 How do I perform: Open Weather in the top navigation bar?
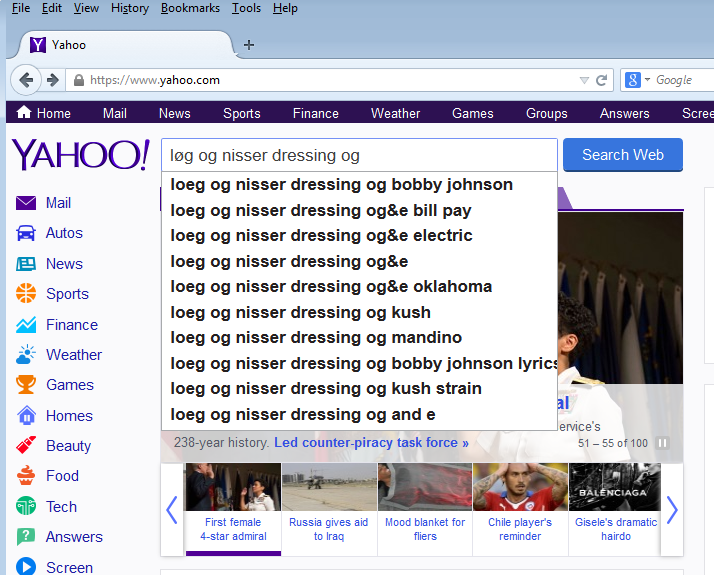[395, 113]
